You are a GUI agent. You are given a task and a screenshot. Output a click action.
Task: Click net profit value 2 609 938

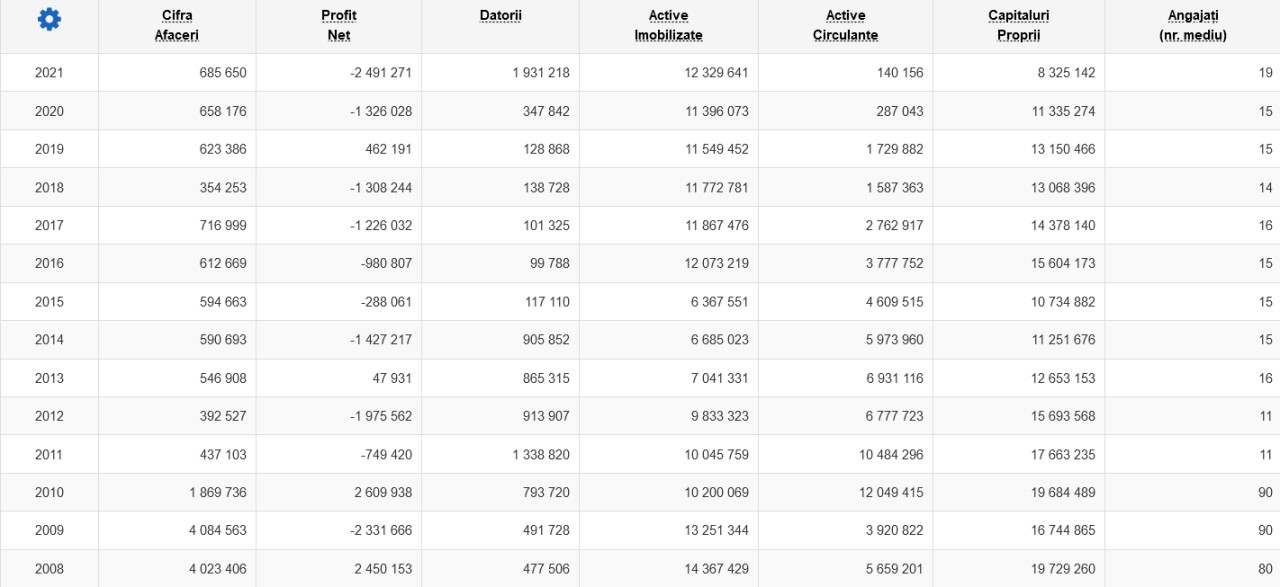(x=383, y=492)
